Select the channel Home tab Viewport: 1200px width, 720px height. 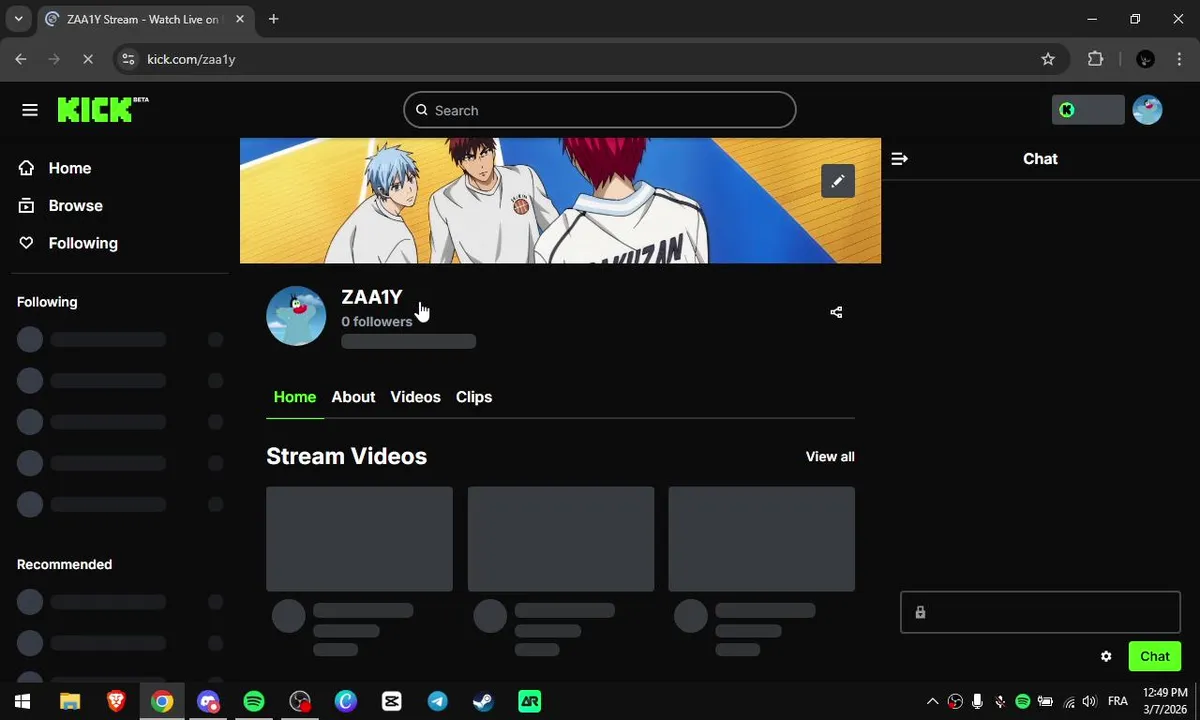[295, 397]
